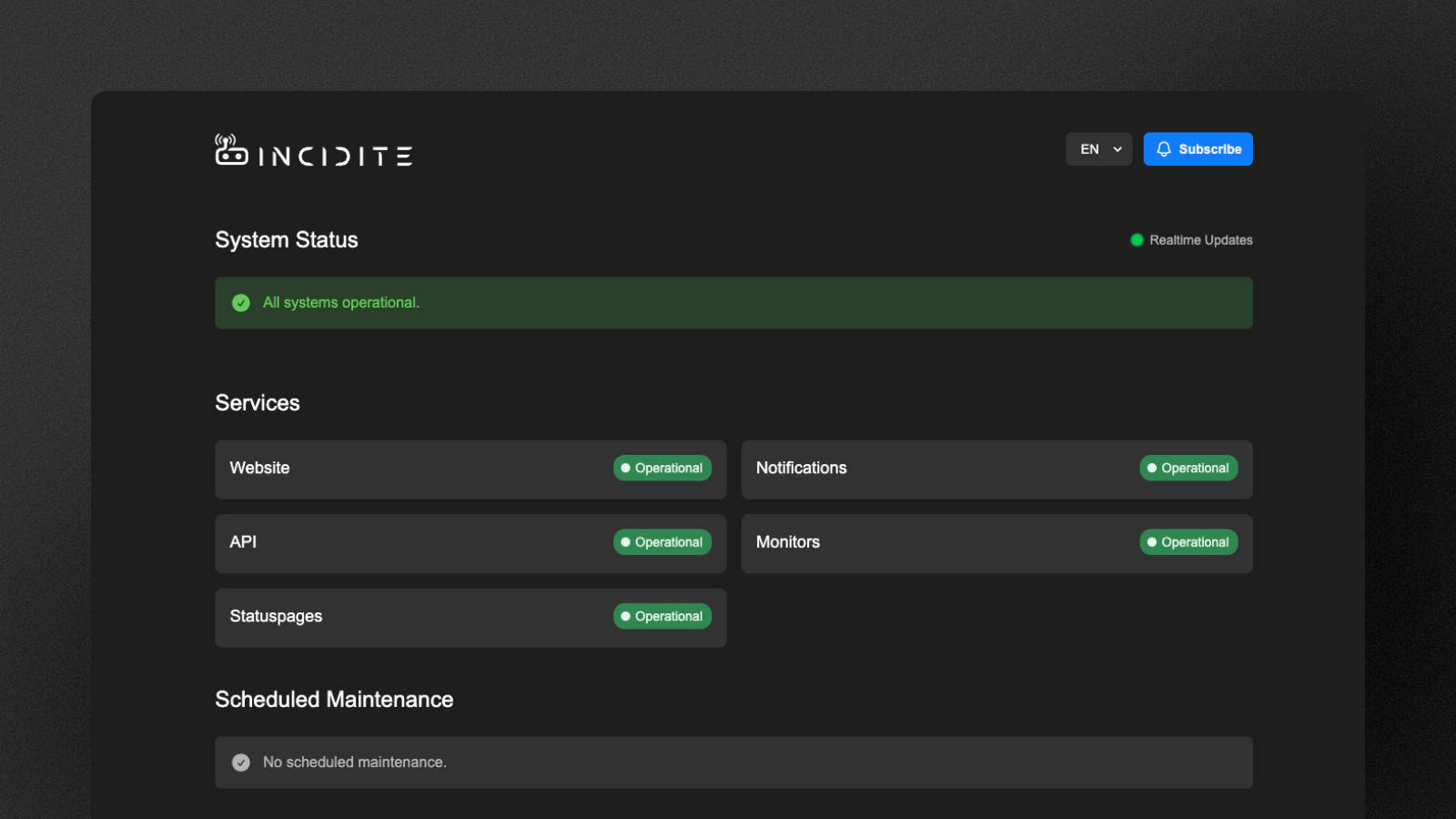Click the Notifications service card
The image size is (1456, 819).
910,470
